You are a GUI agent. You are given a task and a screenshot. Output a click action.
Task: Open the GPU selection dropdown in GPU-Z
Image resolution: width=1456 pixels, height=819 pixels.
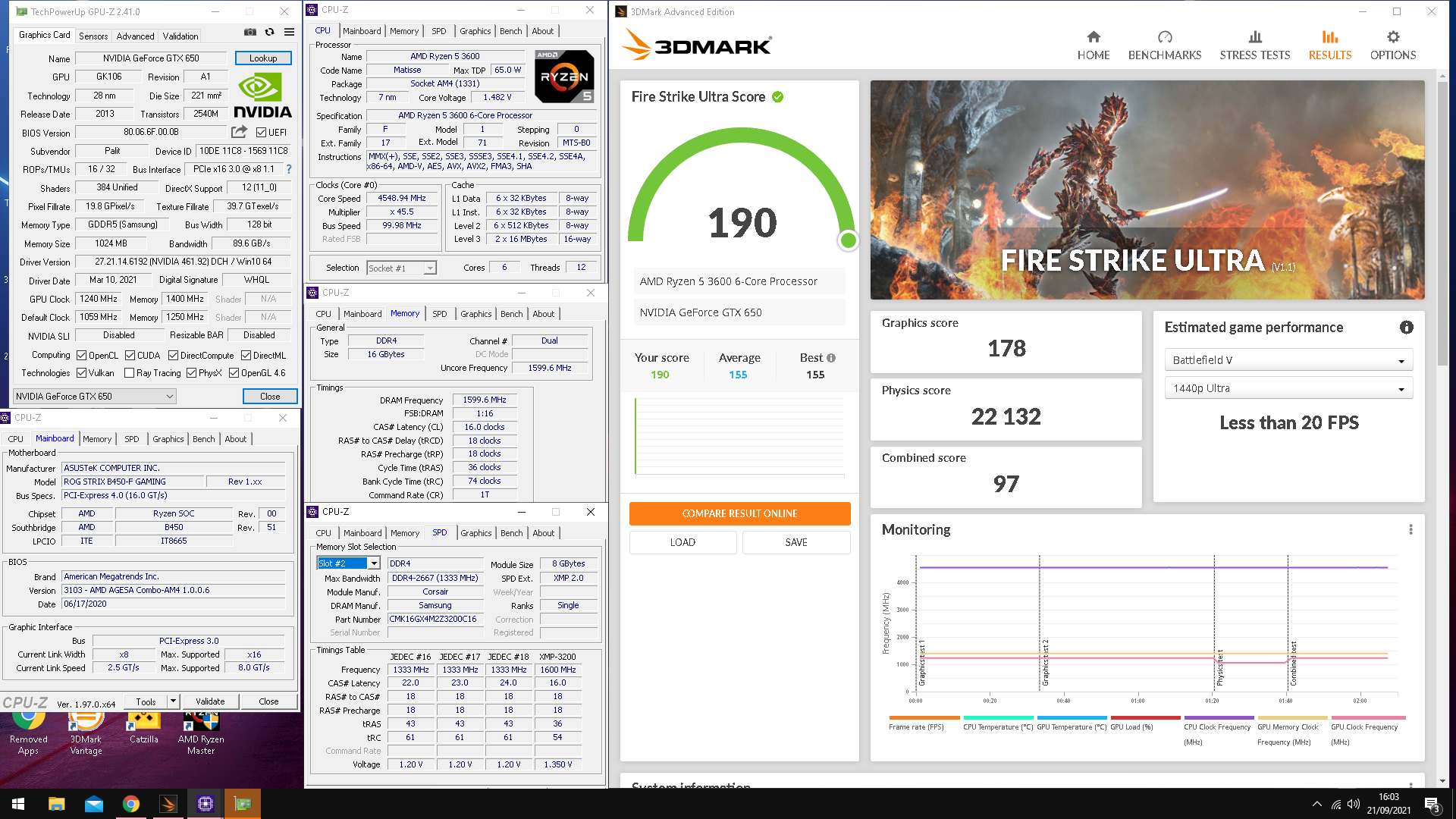click(x=95, y=396)
